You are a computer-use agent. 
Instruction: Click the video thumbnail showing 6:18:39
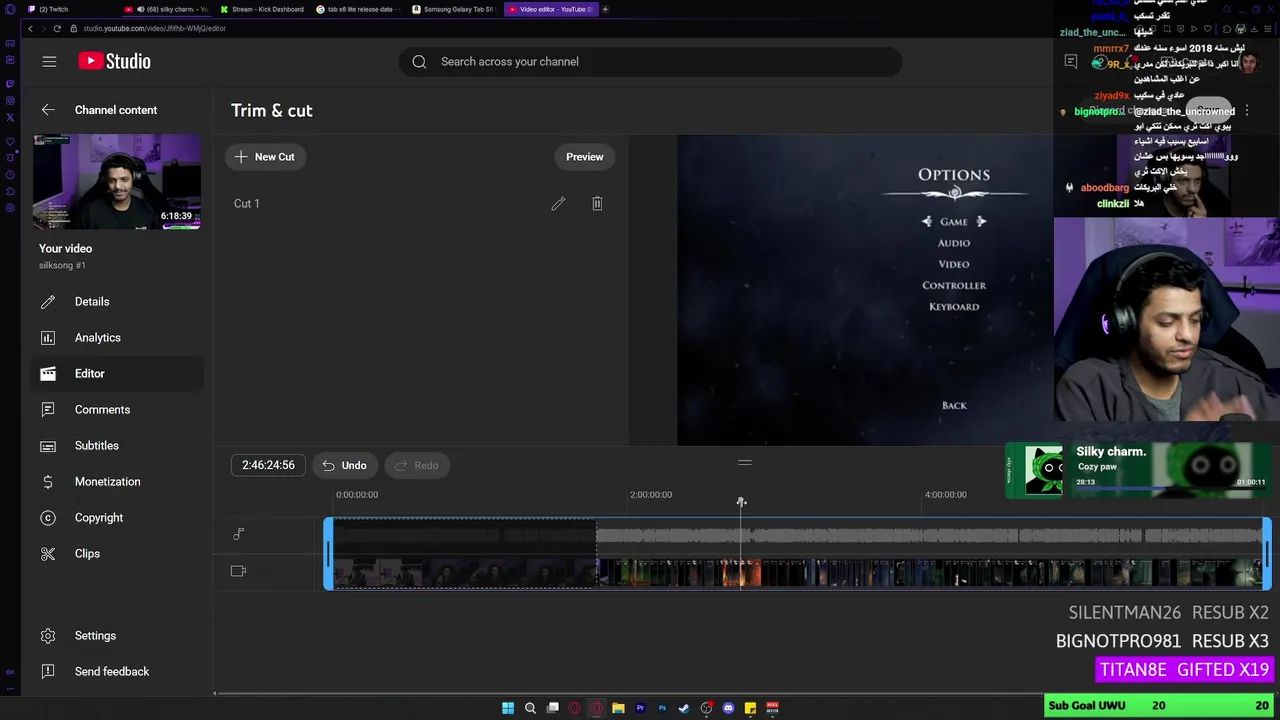117,182
